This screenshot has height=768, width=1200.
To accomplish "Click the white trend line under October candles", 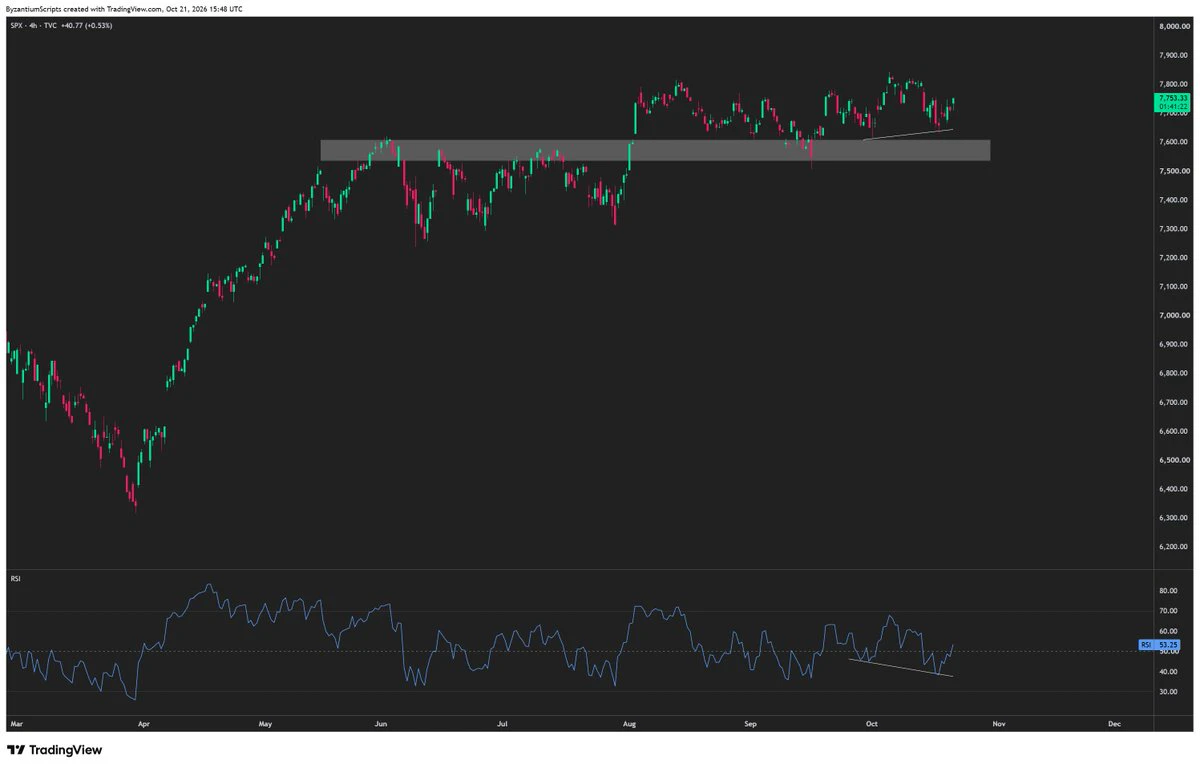I will tap(907, 134).
